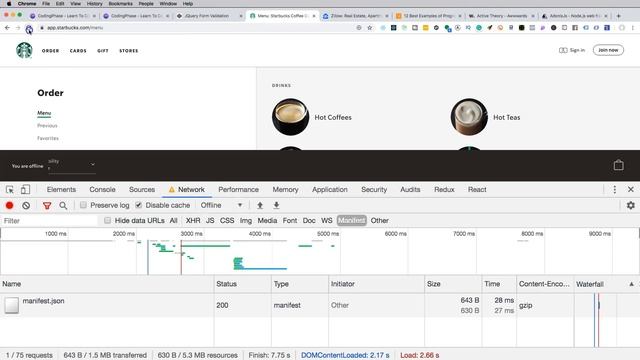
Task: Open the CARDS navigation link
Action: (78, 51)
